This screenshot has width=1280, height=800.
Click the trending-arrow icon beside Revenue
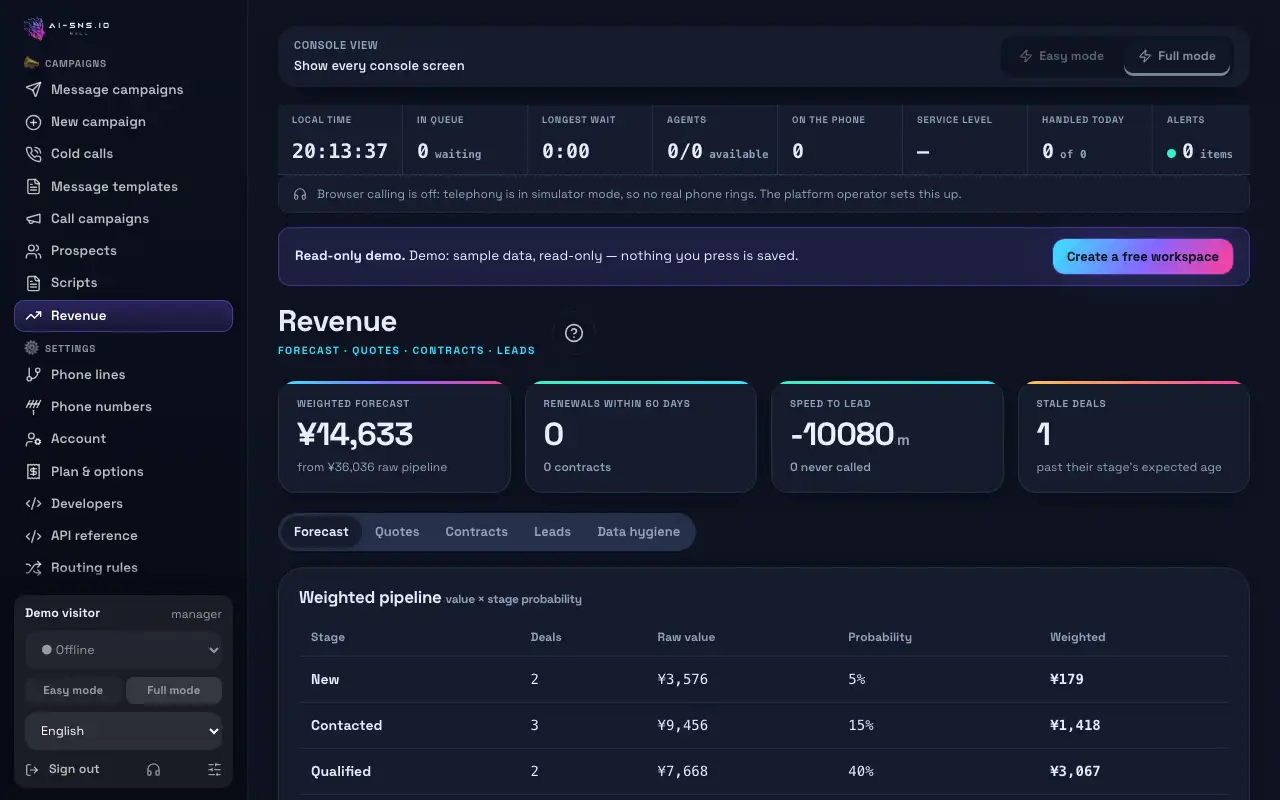[x=34, y=316]
